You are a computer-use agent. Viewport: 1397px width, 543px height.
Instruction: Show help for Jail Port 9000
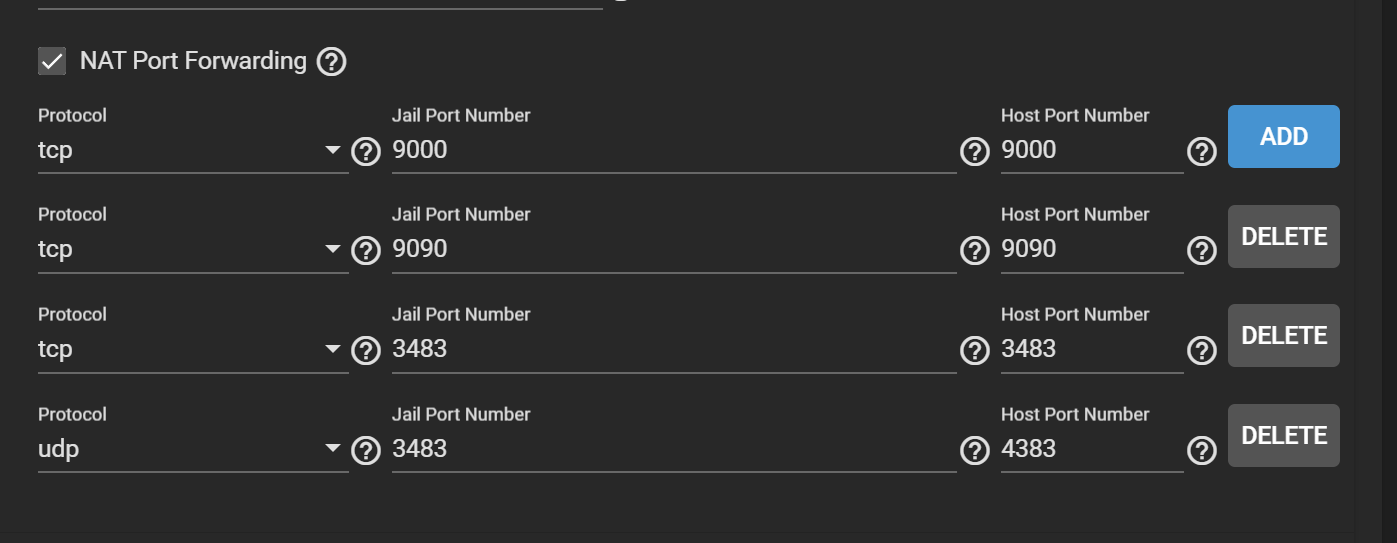[x=974, y=151]
